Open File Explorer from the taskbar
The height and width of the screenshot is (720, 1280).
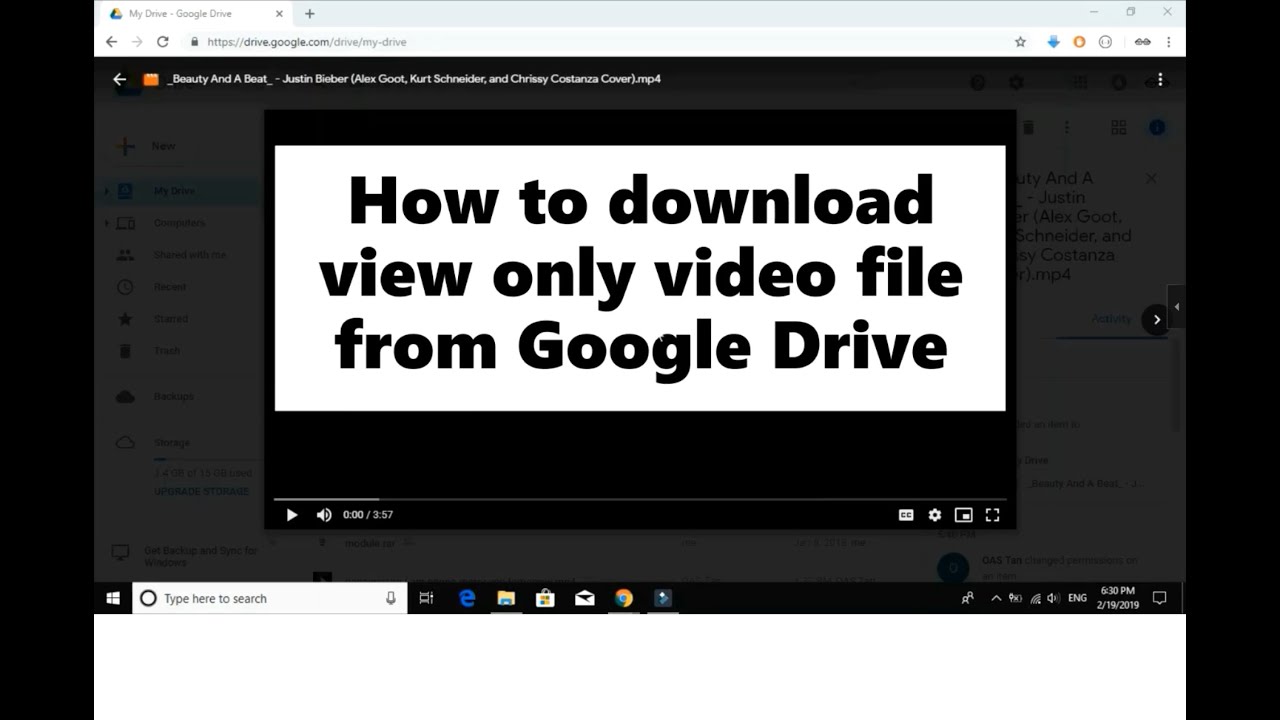tap(506, 598)
